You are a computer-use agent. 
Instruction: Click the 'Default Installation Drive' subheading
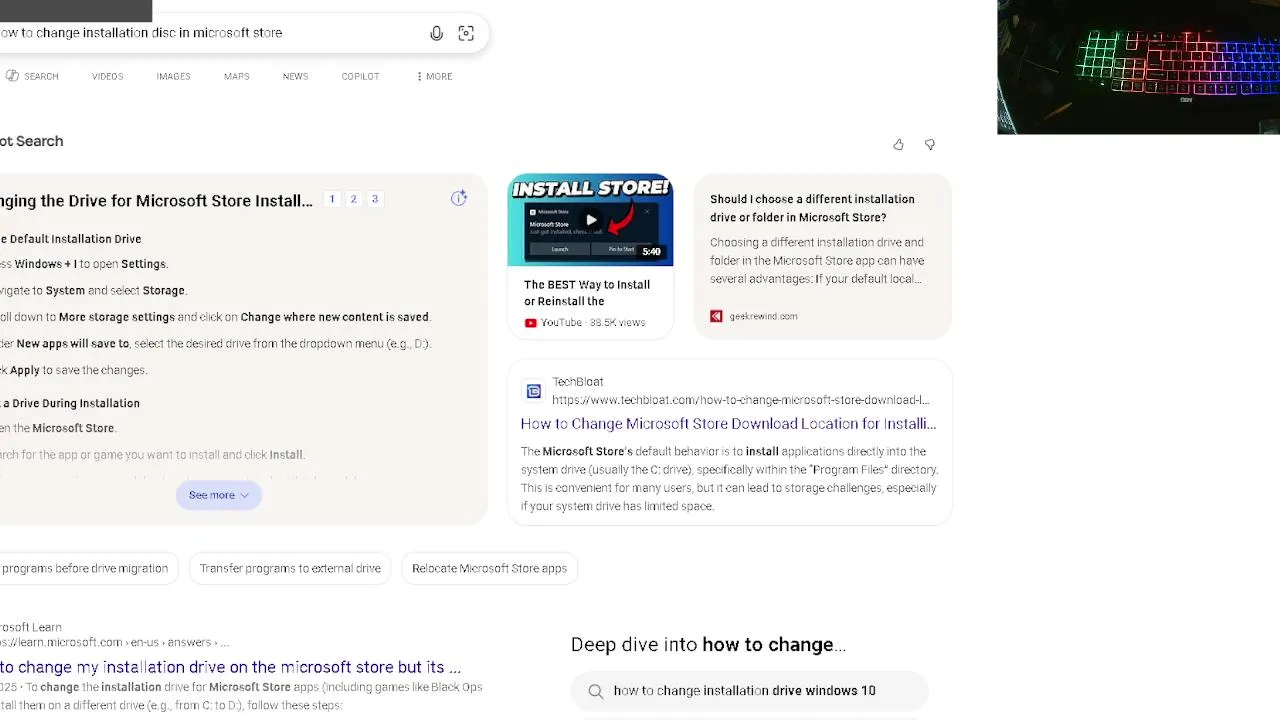pyautogui.click(x=71, y=239)
